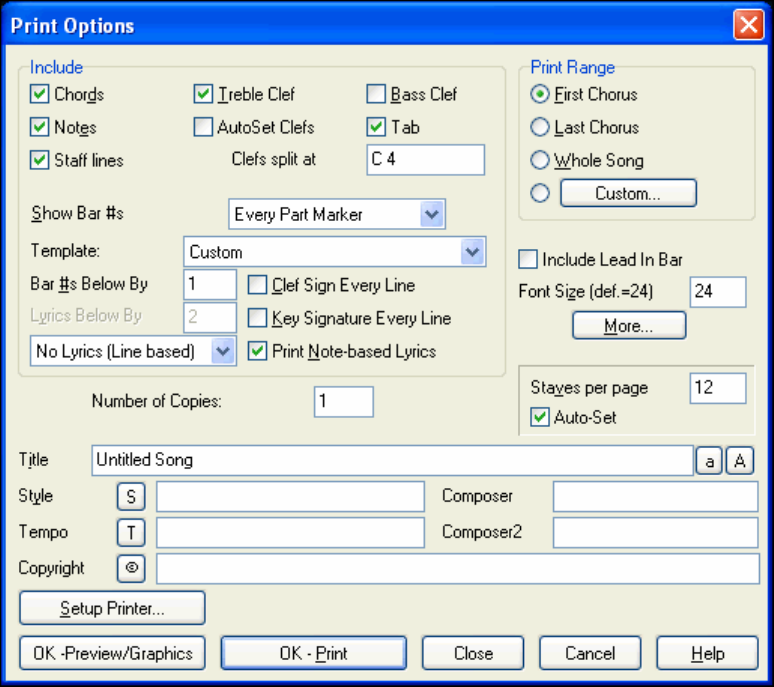774x687 pixels.
Task: Click the Title text field
Action: 392,460
